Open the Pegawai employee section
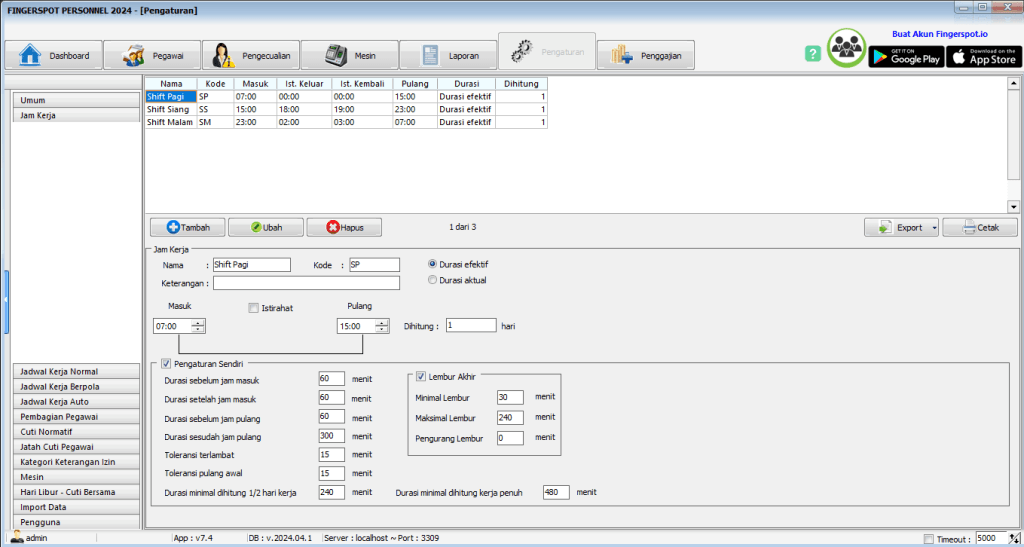The image size is (1024, 547). pyautogui.click(x=152, y=55)
